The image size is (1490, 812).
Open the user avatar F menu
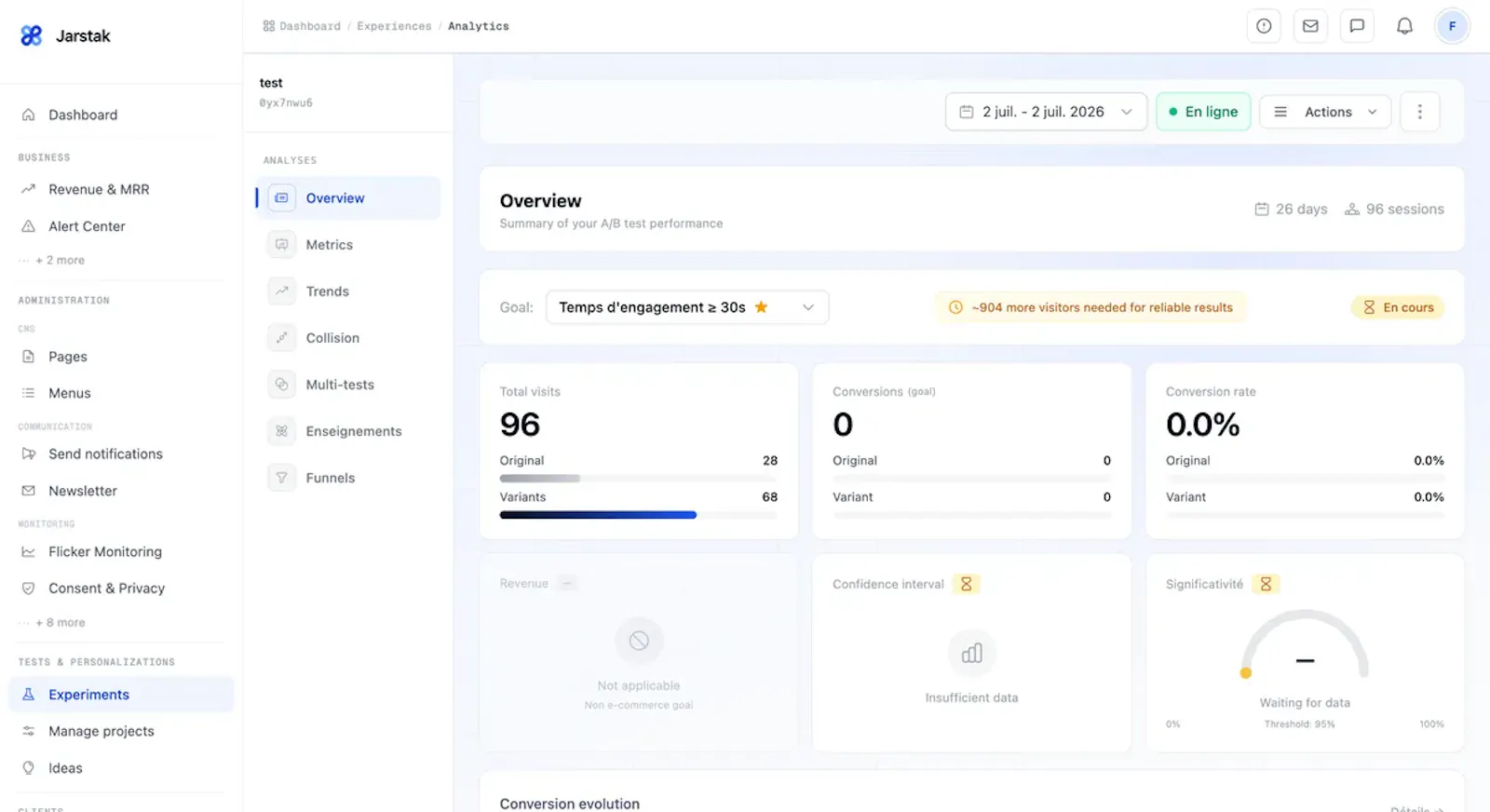point(1452,26)
